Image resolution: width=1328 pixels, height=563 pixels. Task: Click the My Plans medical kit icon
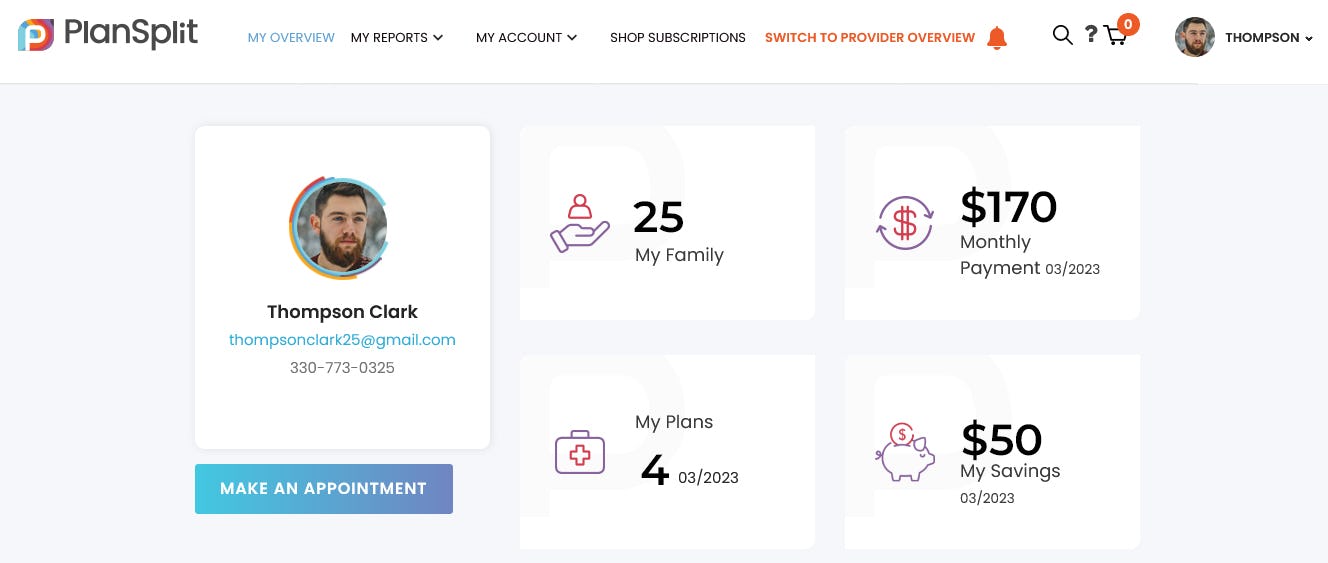point(580,452)
